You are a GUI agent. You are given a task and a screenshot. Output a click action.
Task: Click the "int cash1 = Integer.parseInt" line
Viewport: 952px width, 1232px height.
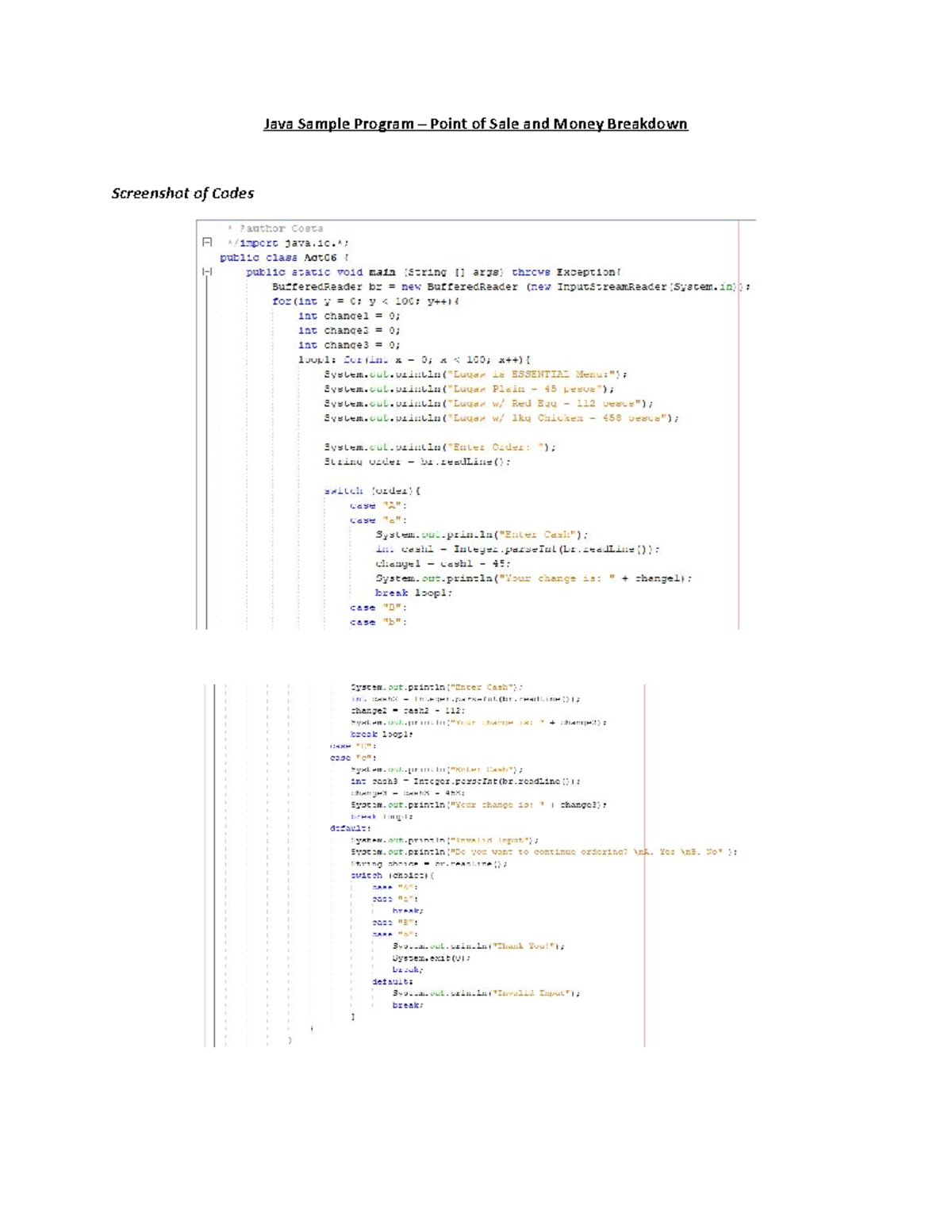point(518,550)
